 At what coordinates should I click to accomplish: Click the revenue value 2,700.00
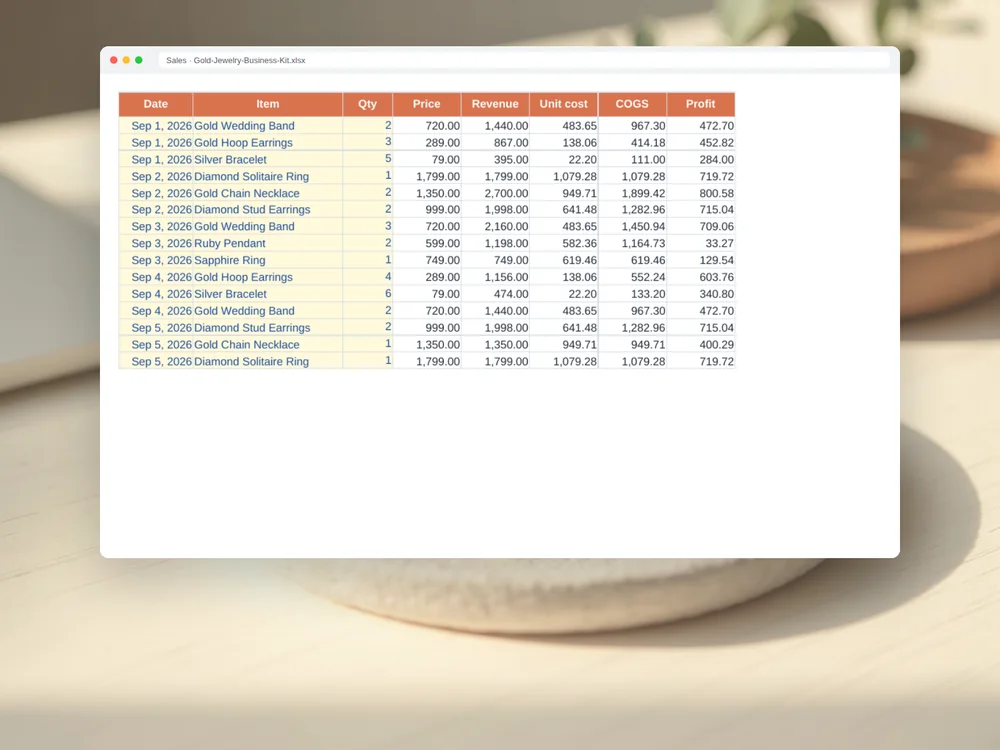[x=506, y=193]
